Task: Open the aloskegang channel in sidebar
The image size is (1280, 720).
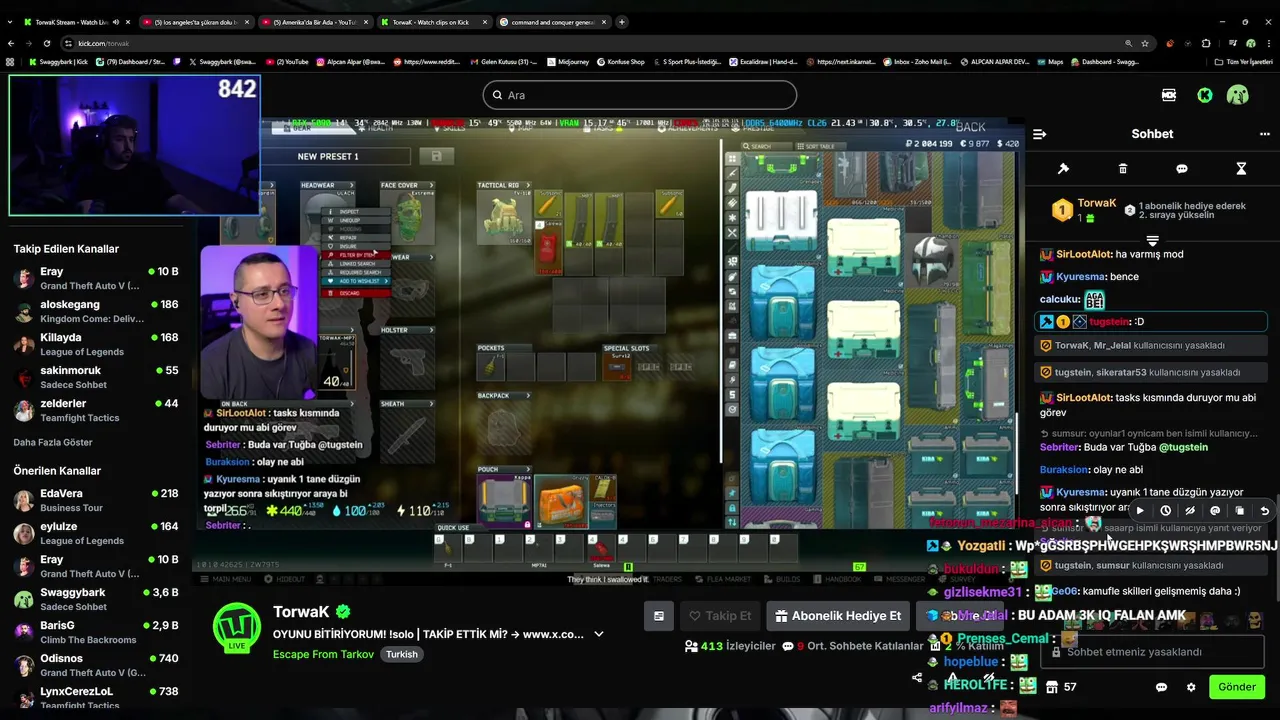Action: point(95,311)
